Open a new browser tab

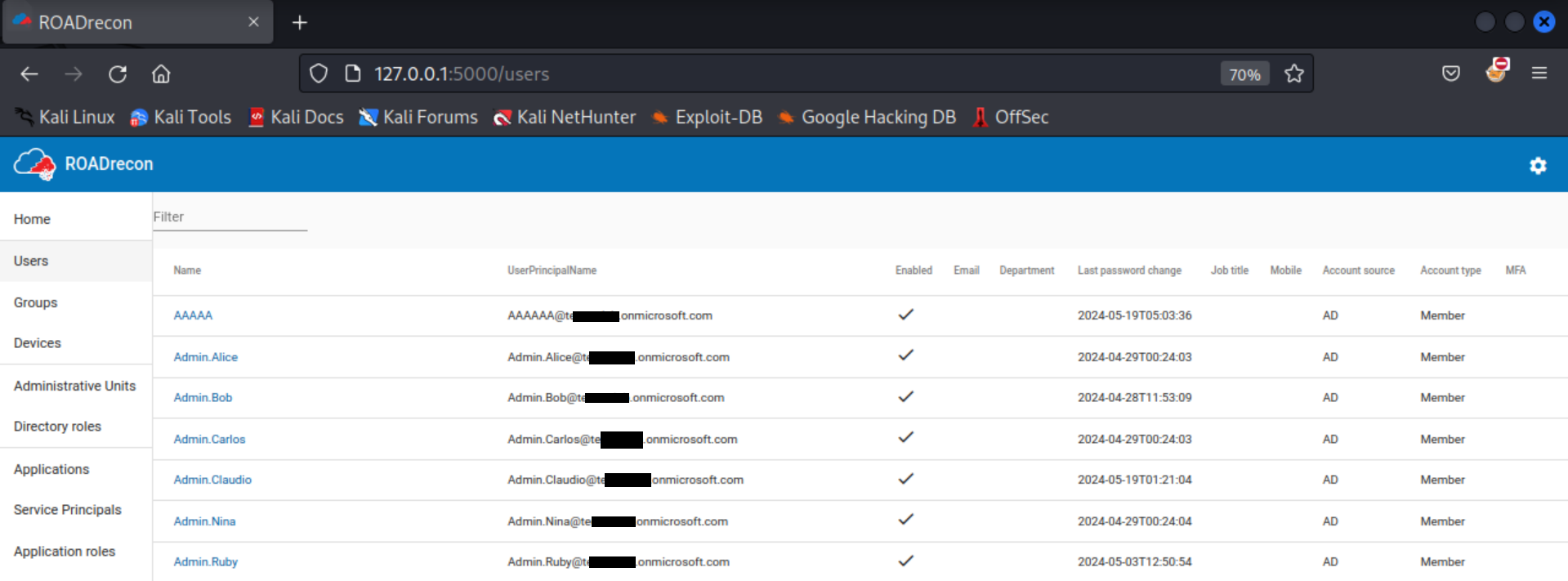300,23
